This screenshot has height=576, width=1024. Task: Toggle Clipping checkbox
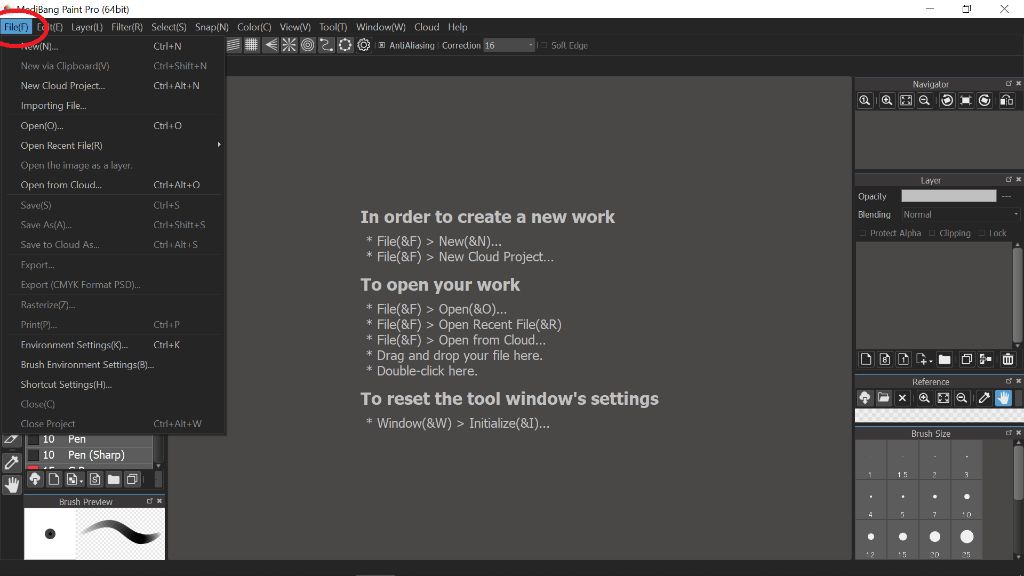(x=932, y=233)
